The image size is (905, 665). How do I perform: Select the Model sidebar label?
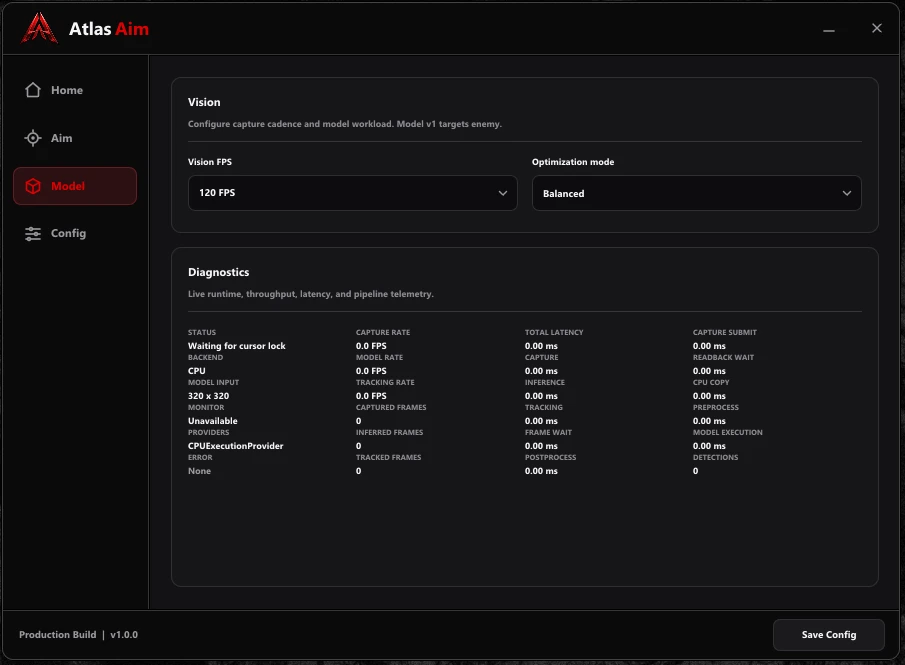pyautogui.click(x=68, y=186)
